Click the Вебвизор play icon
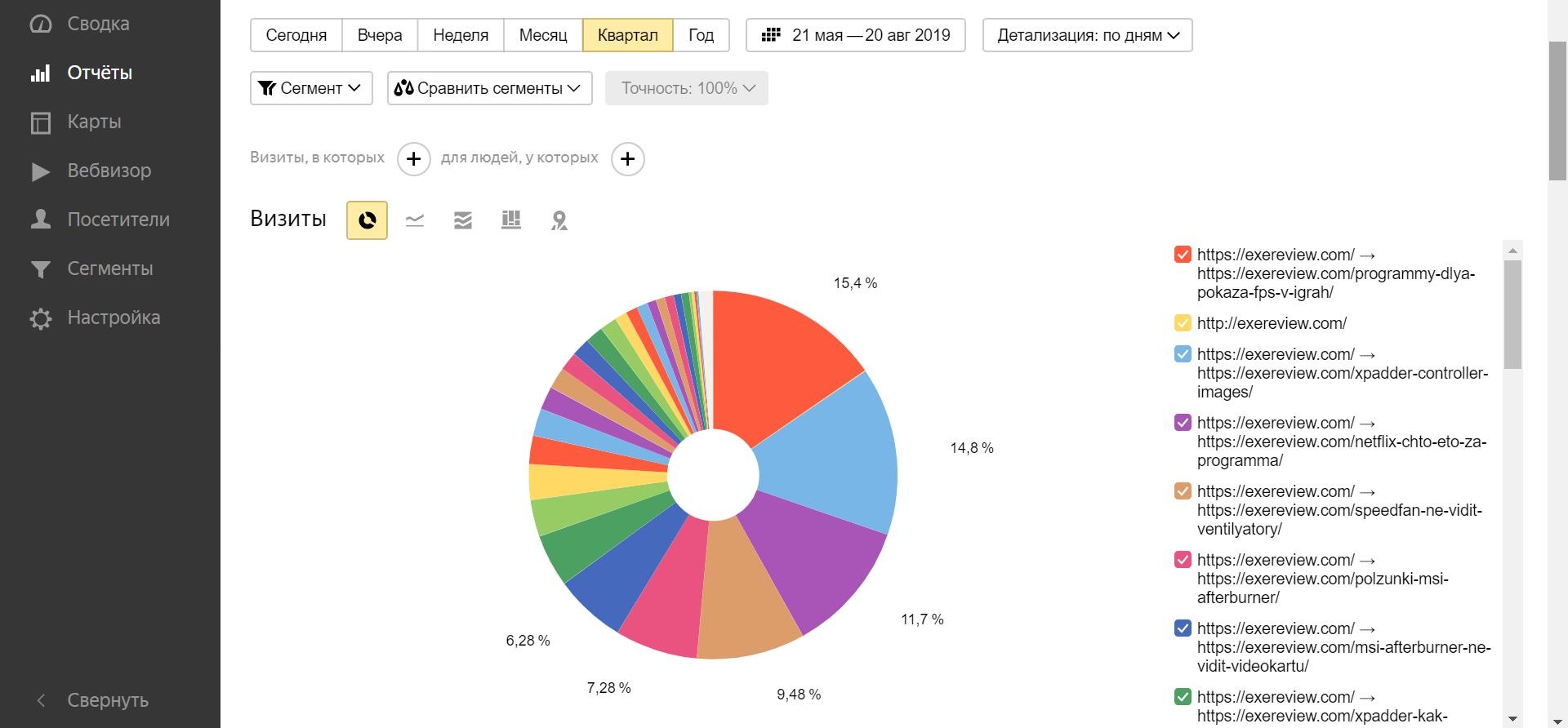Viewport: 1568px width, 728px height. click(41, 171)
